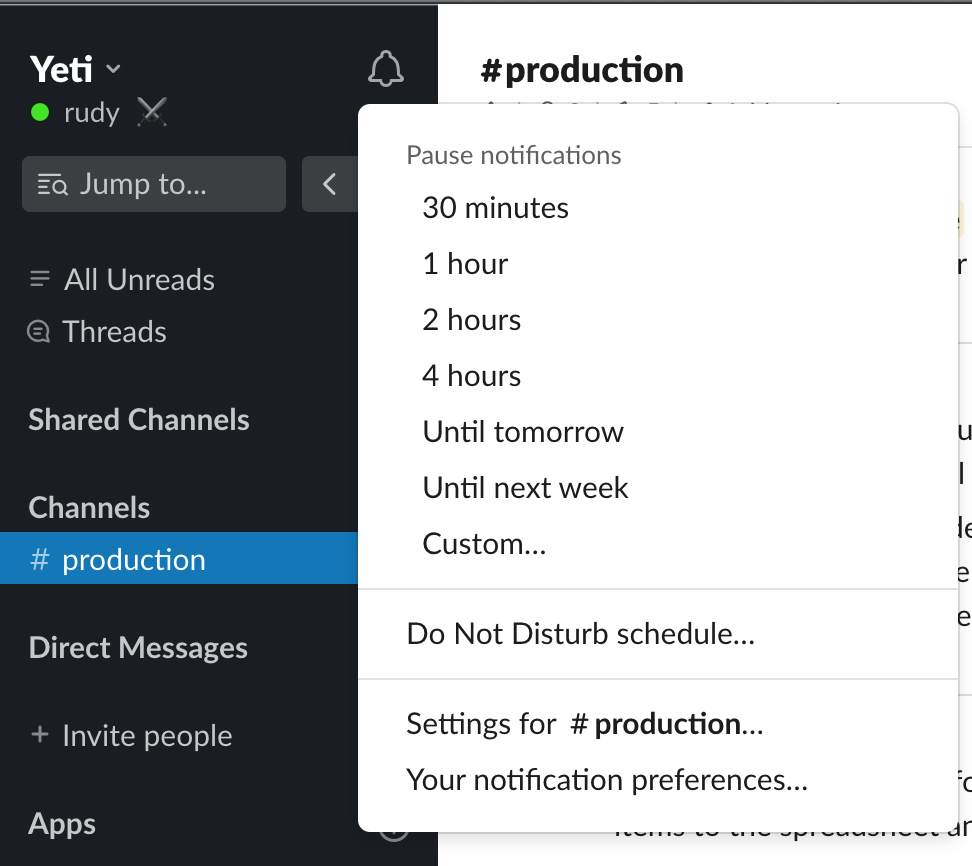Image resolution: width=972 pixels, height=866 pixels.
Task: Click the back history arrow button
Action: click(330, 184)
